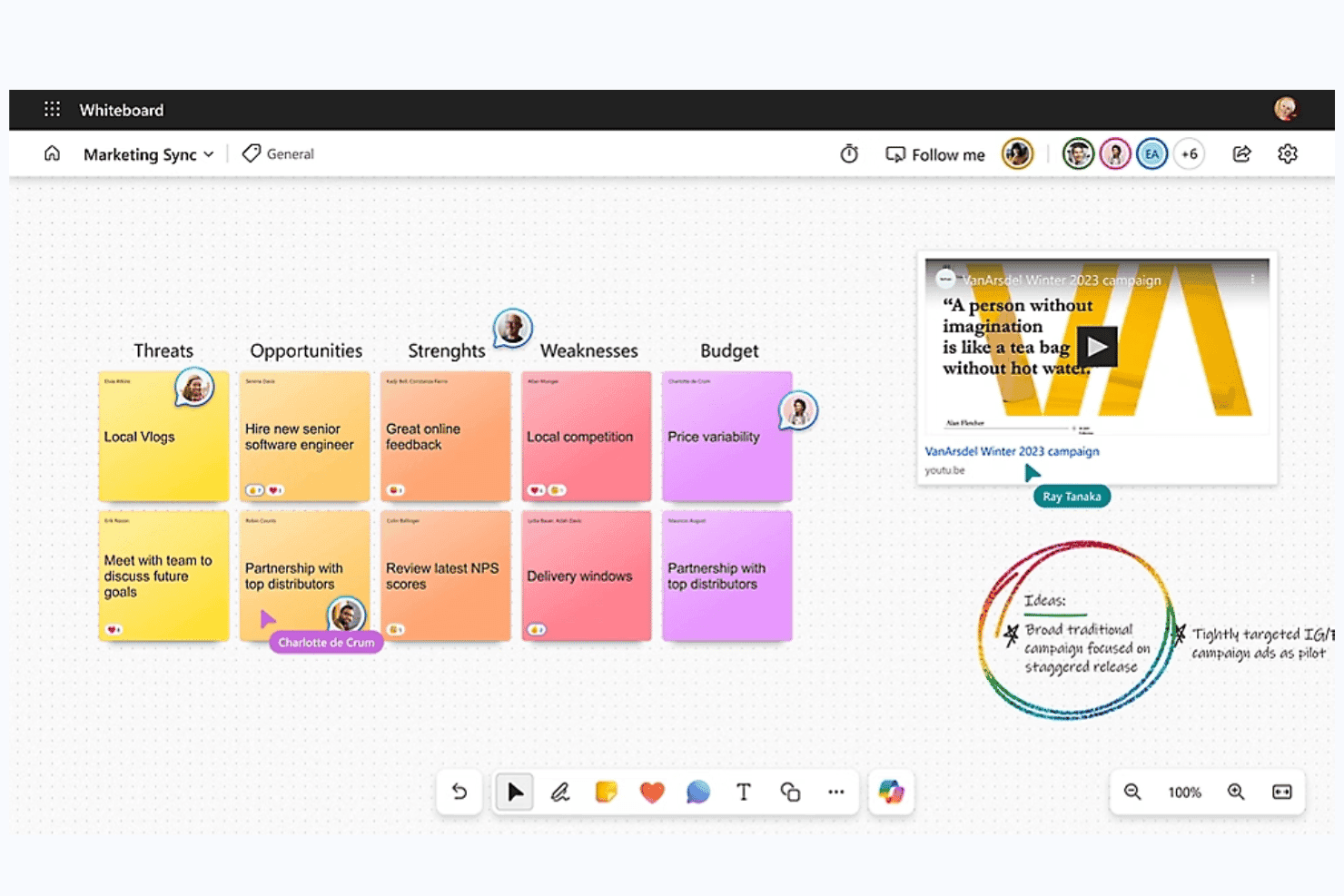Undo the last action
The width and height of the screenshot is (1344, 896).
click(x=460, y=792)
